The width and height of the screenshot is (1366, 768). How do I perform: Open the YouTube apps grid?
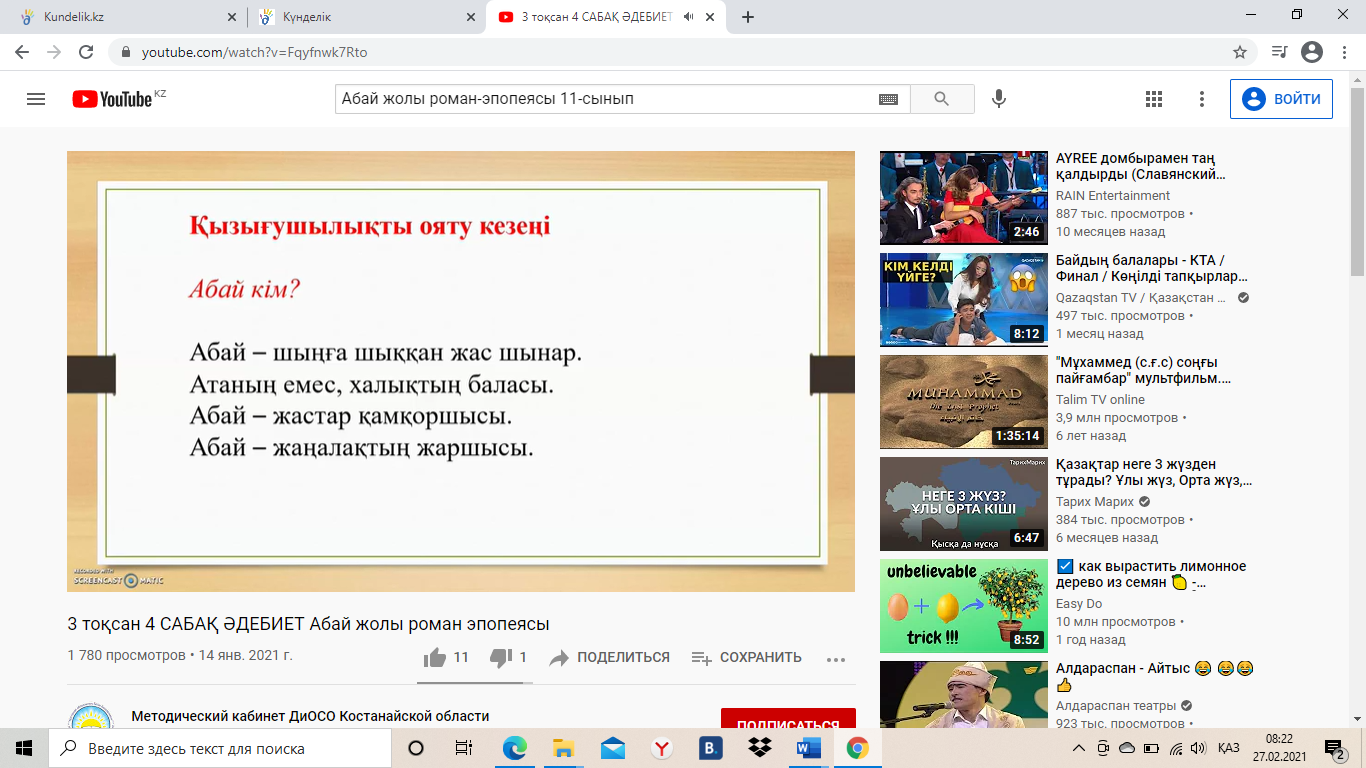[1154, 99]
